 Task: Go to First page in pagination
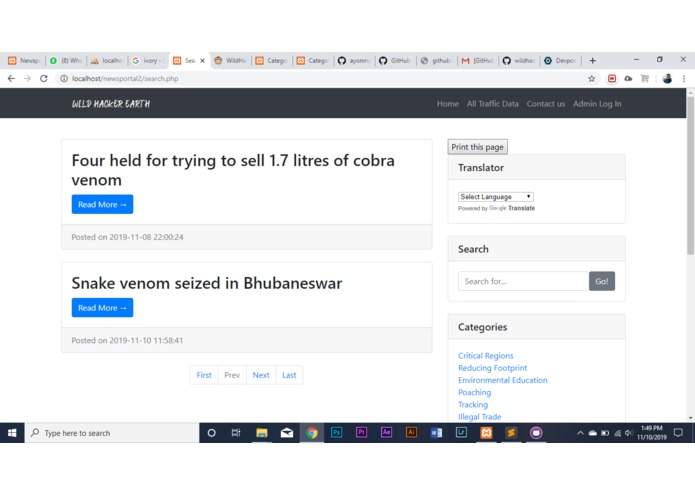point(204,375)
